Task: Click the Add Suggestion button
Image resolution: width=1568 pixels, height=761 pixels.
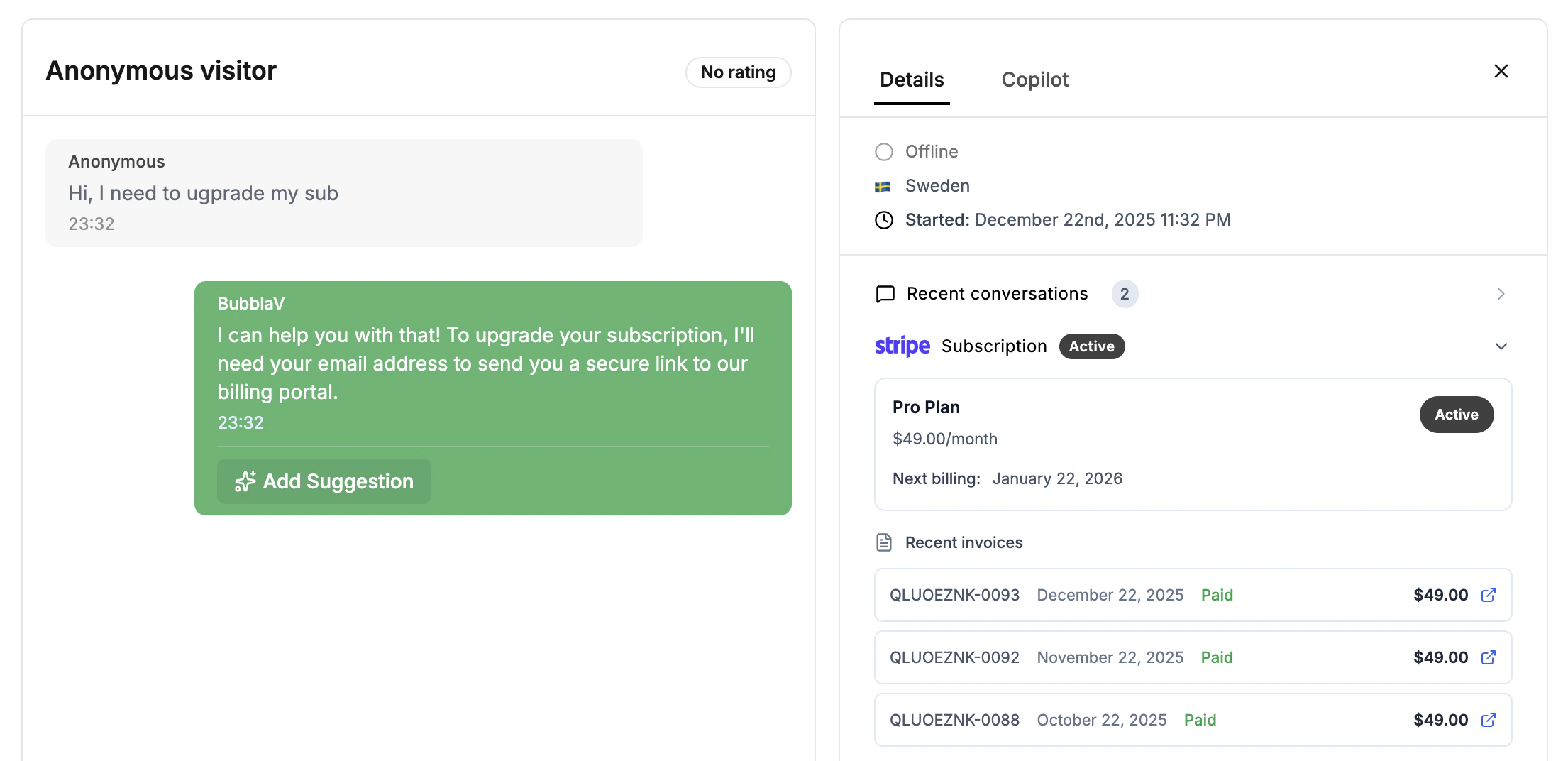Action: [324, 481]
